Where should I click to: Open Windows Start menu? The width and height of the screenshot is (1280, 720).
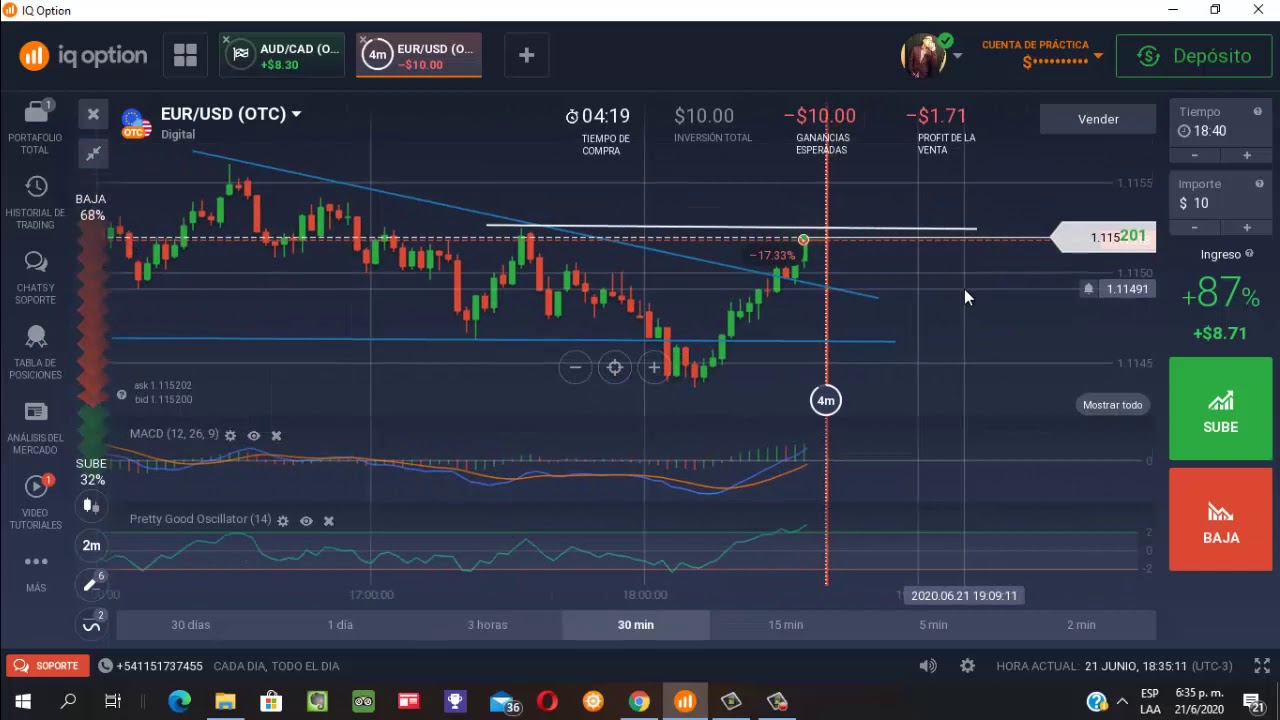click(x=22, y=701)
